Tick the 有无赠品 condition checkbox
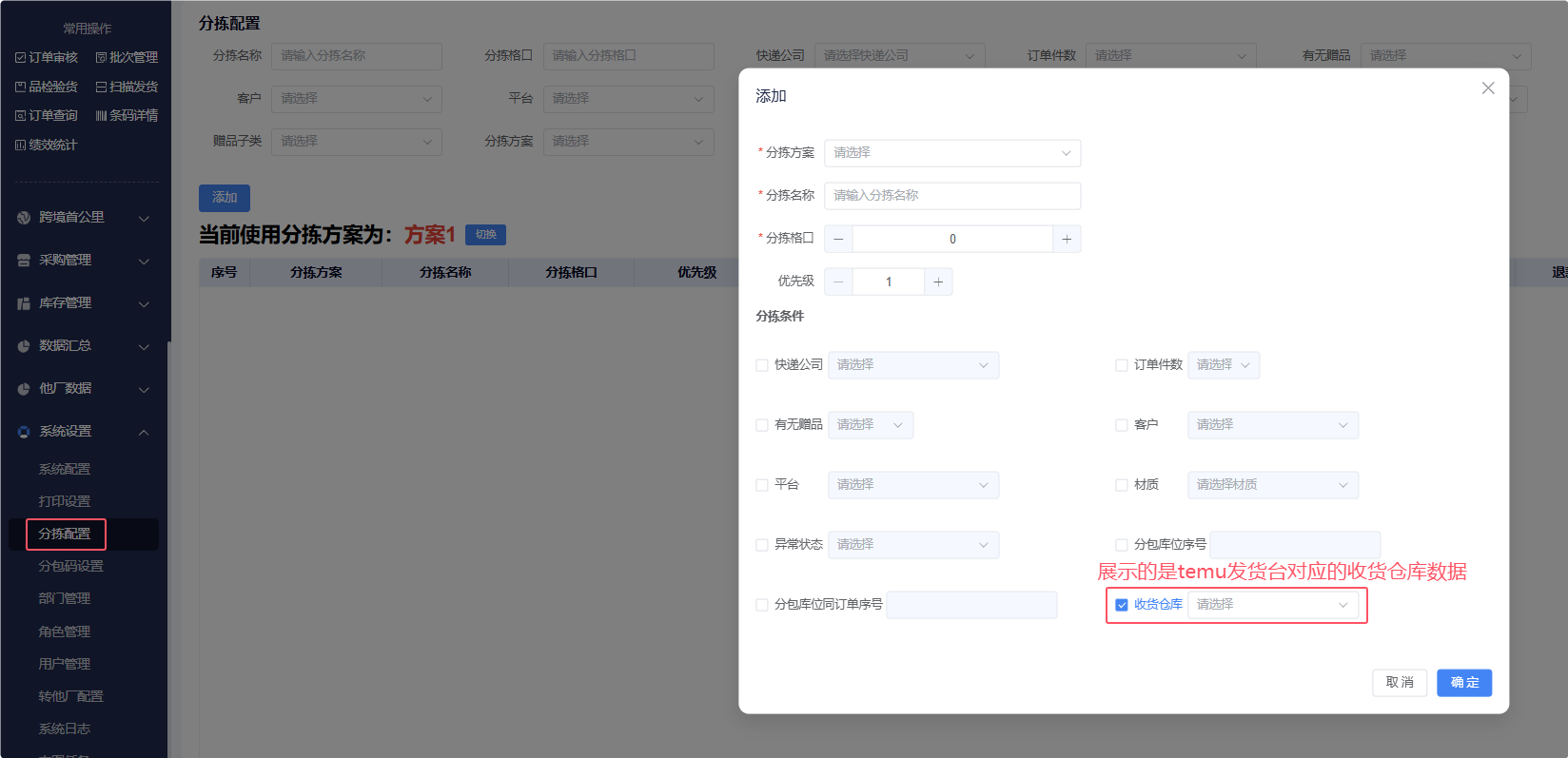1568x758 pixels. point(762,425)
